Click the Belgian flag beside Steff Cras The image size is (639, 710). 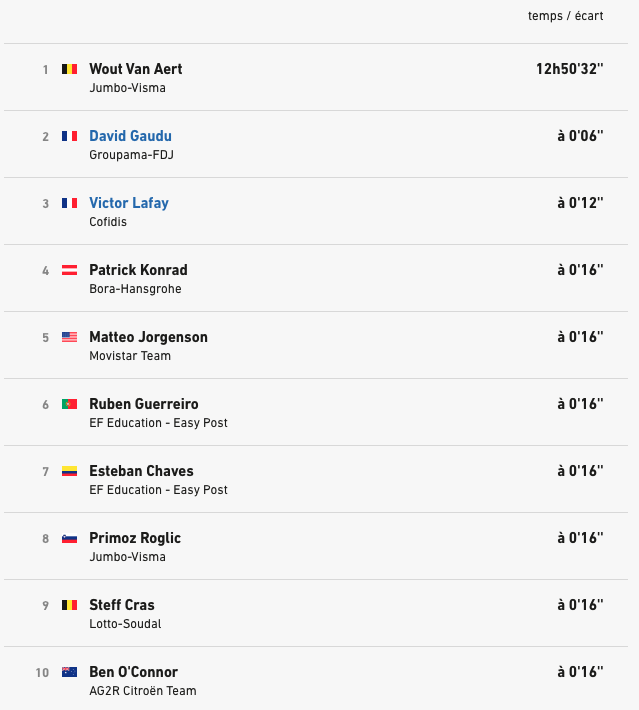tap(69, 605)
